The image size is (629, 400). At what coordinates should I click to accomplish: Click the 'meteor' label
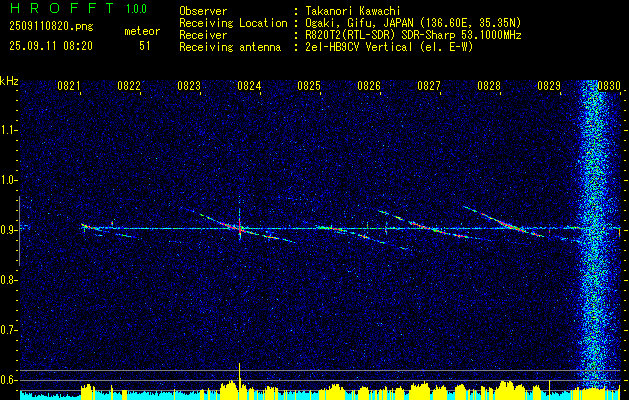click(142, 31)
